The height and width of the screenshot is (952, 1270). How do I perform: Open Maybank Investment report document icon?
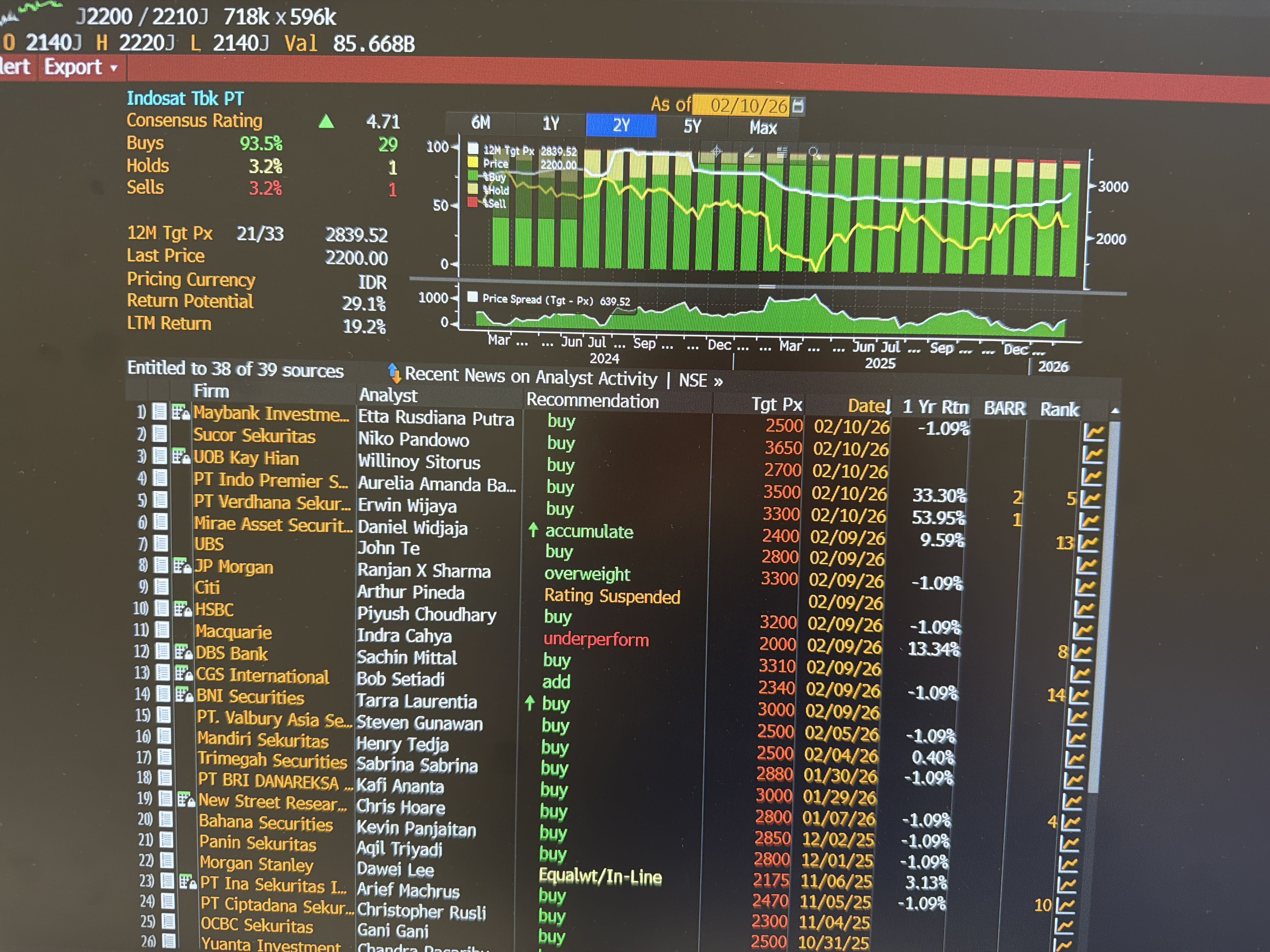pyautogui.click(x=160, y=411)
